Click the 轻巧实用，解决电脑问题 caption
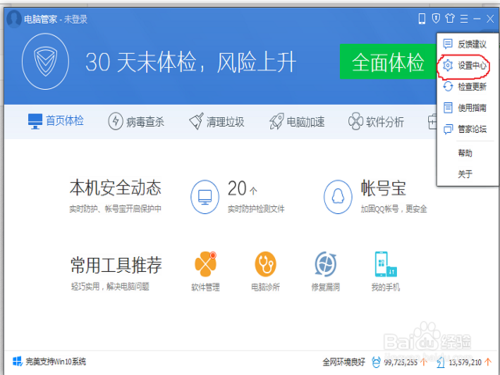 [x=110, y=286]
